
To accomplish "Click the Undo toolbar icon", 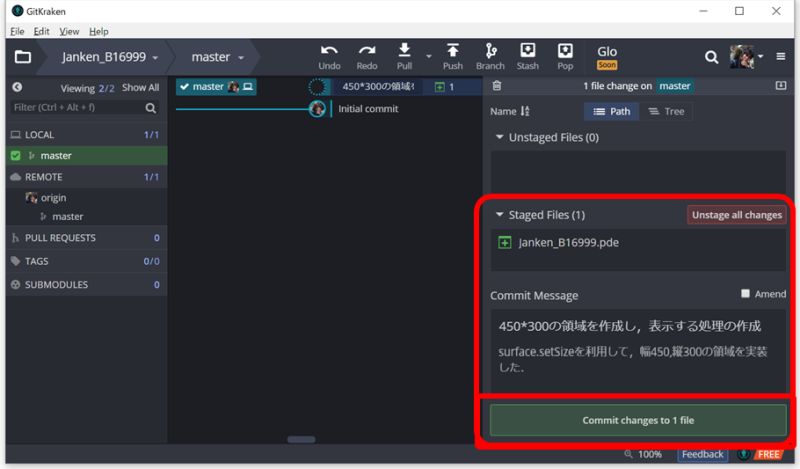I will coord(329,56).
